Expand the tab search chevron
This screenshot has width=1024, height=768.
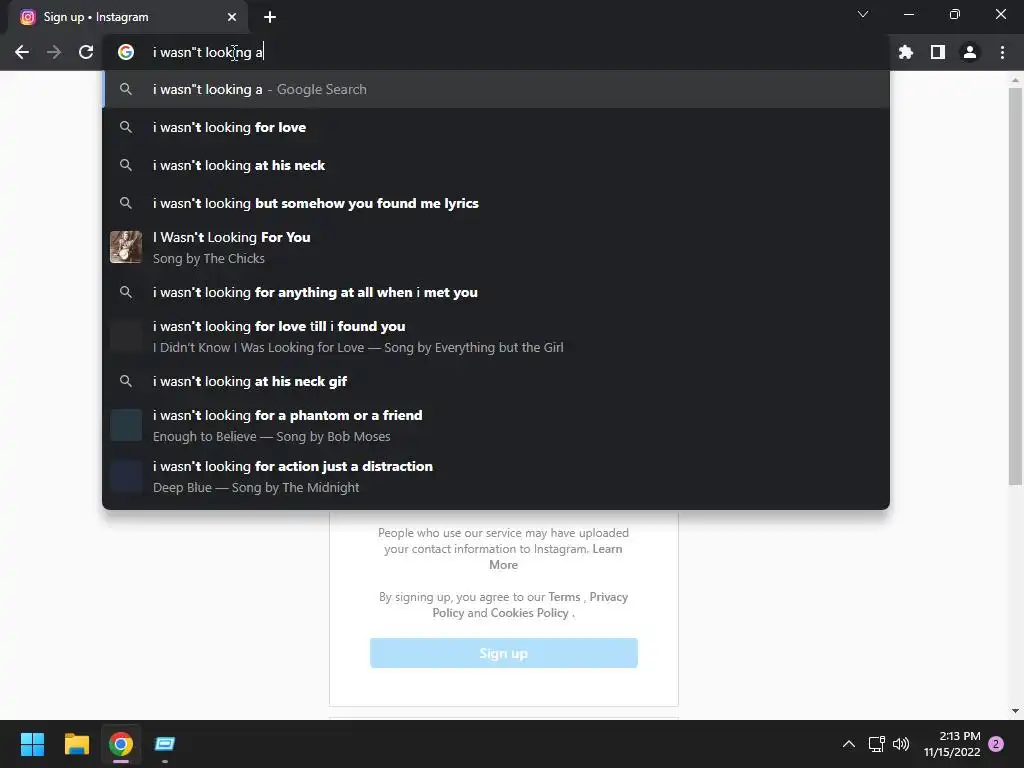point(863,14)
